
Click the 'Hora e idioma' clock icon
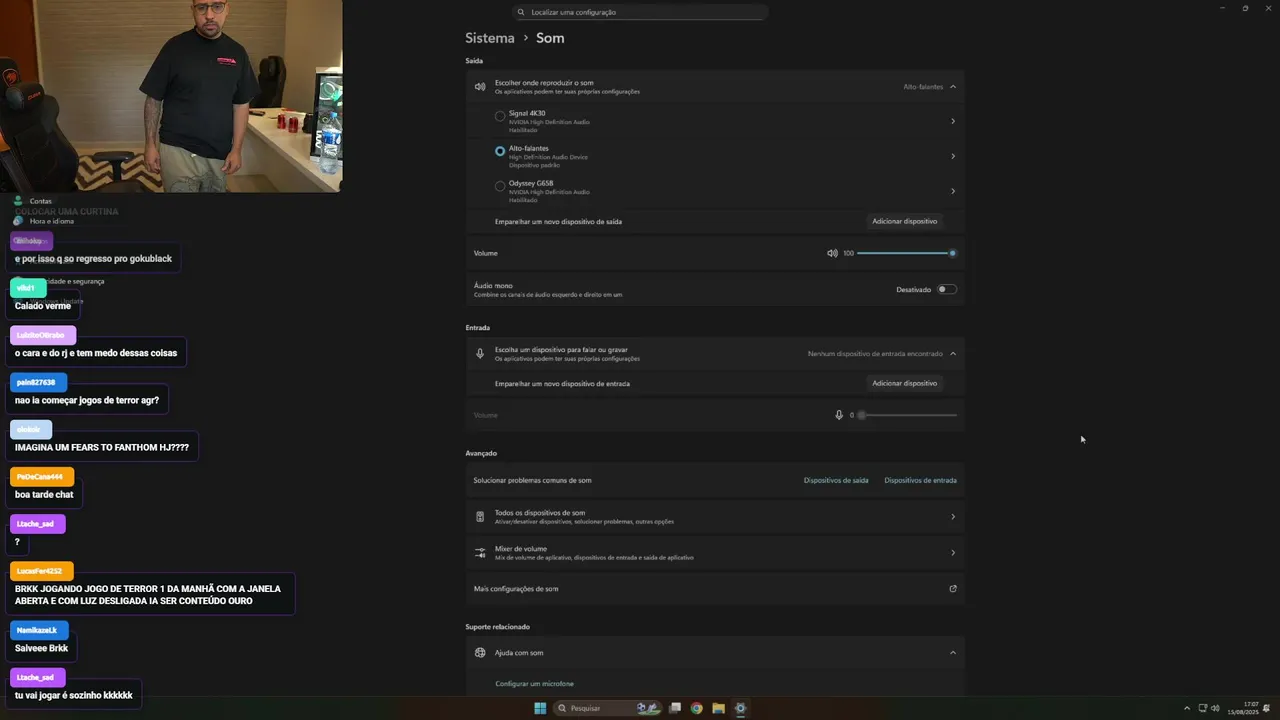pyautogui.click(x=18, y=221)
